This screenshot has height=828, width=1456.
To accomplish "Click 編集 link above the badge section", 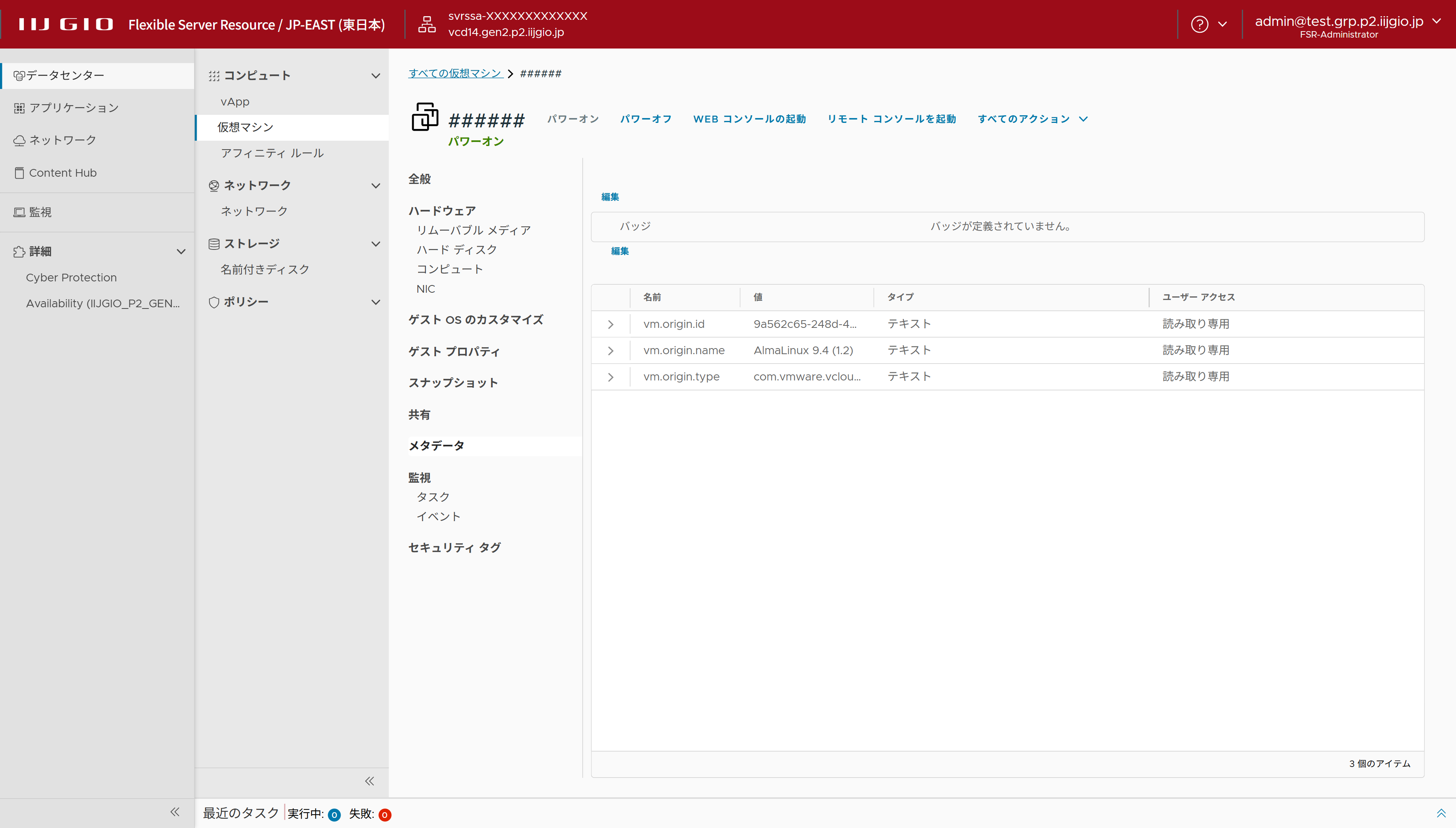I will coord(610,197).
